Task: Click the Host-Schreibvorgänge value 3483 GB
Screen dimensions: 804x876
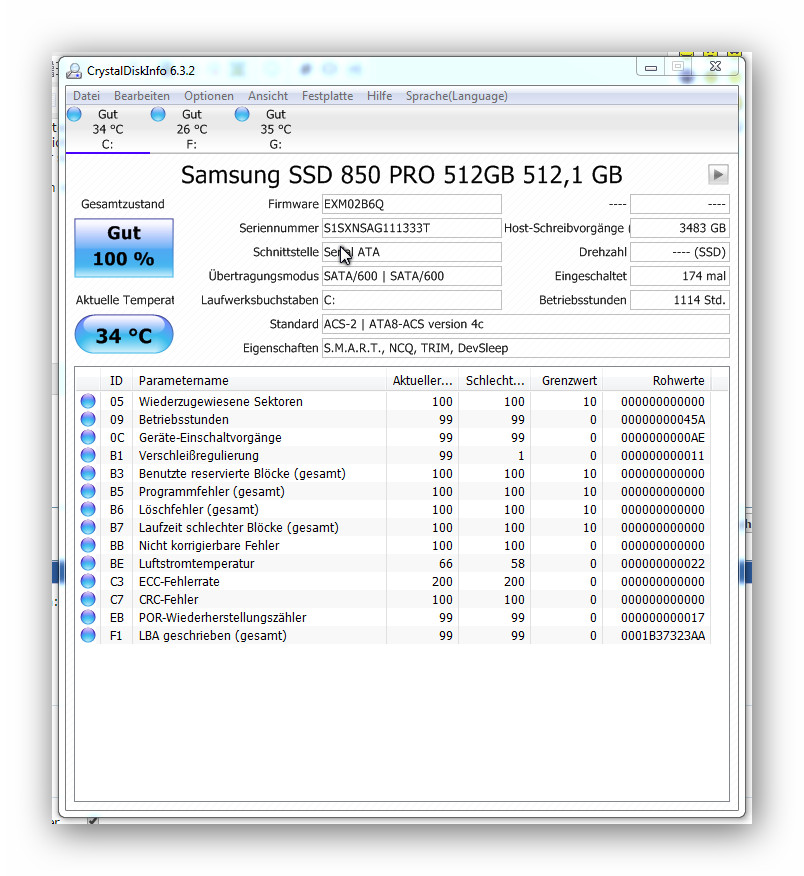Action: [x=680, y=228]
